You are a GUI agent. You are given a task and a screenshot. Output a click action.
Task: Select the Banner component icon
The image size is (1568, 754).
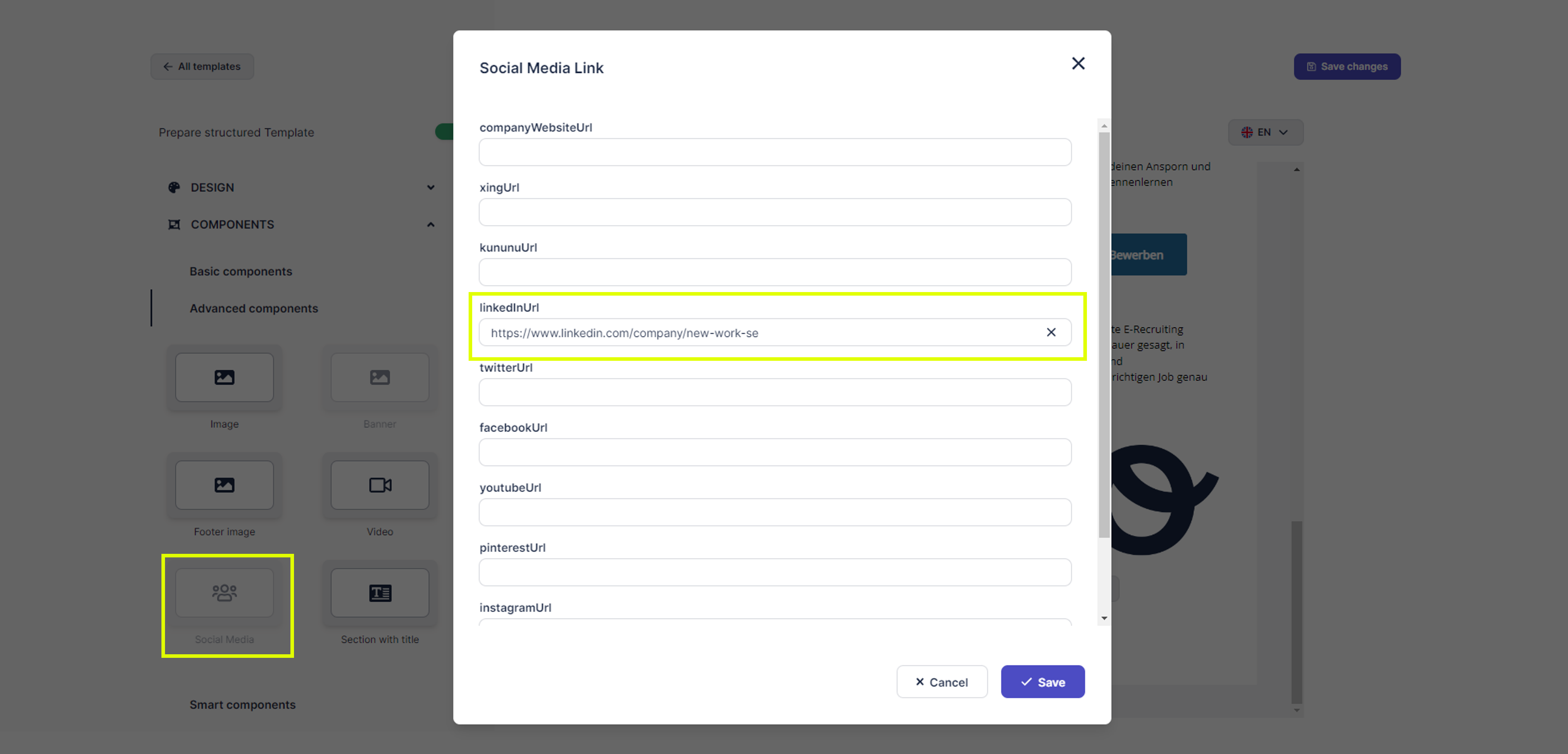pos(379,377)
